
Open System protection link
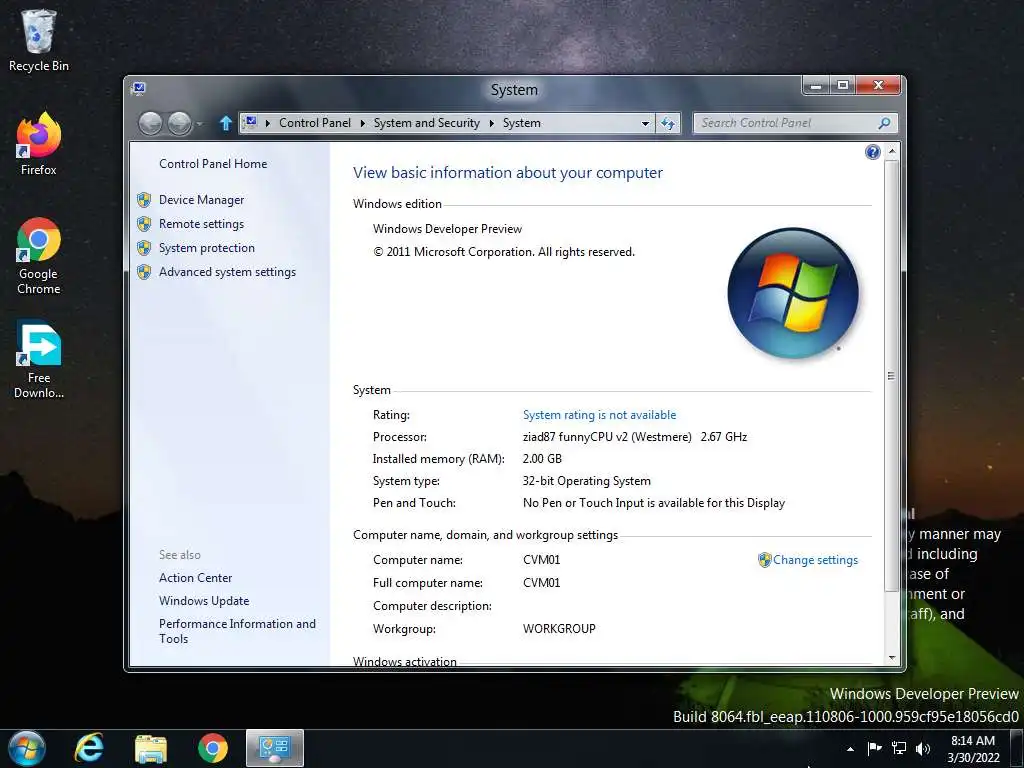(x=207, y=248)
